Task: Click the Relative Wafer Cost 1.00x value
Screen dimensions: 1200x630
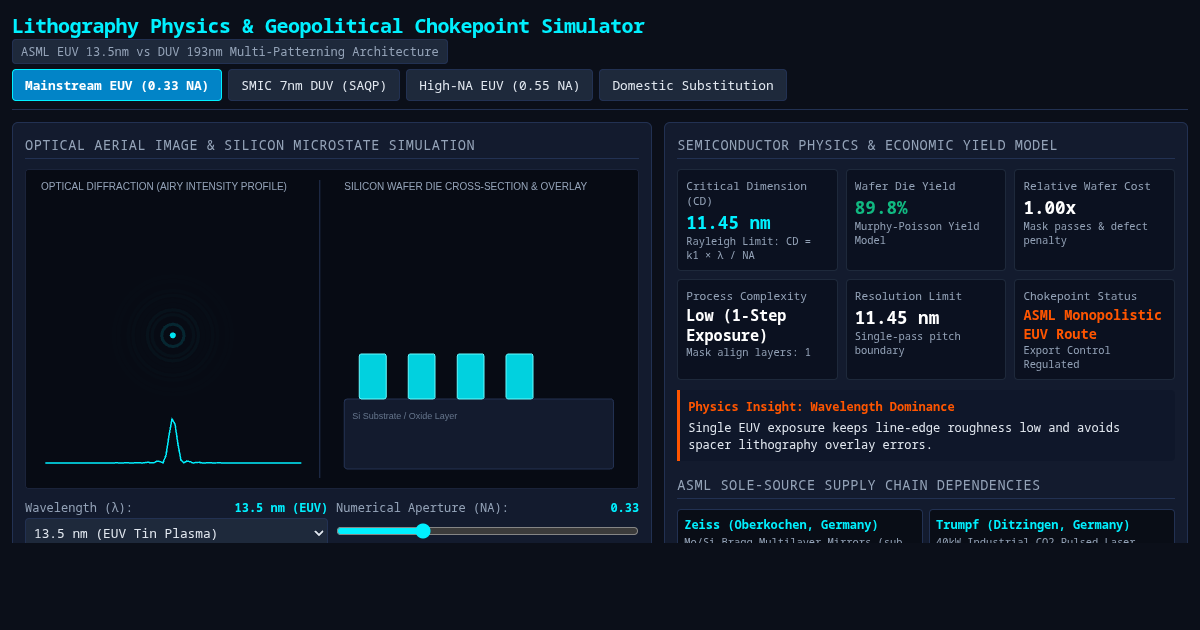Action: pyautogui.click(x=1049, y=208)
